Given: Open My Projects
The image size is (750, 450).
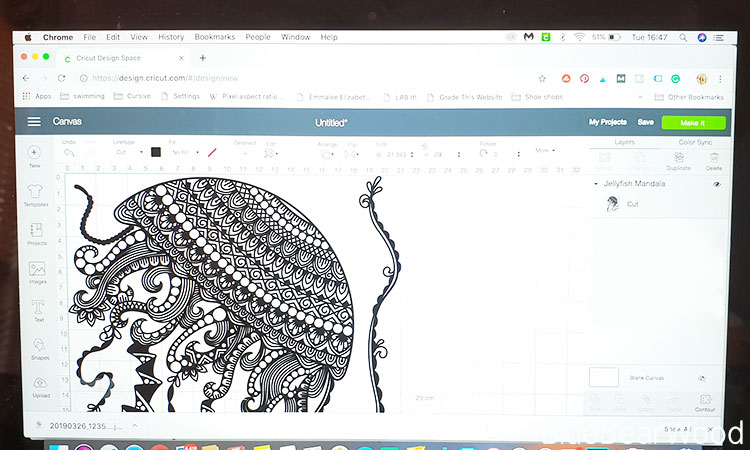Looking at the screenshot, I should tap(607, 122).
